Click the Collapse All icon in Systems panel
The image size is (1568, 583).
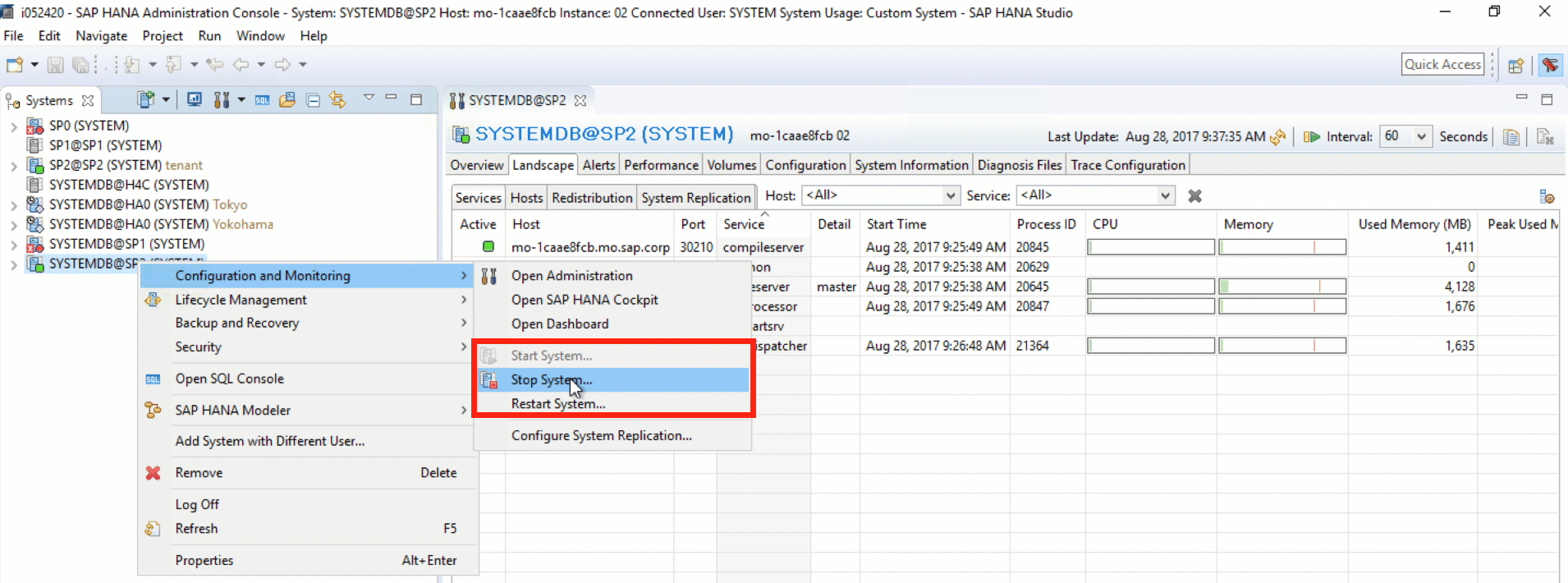coord(313,100)
